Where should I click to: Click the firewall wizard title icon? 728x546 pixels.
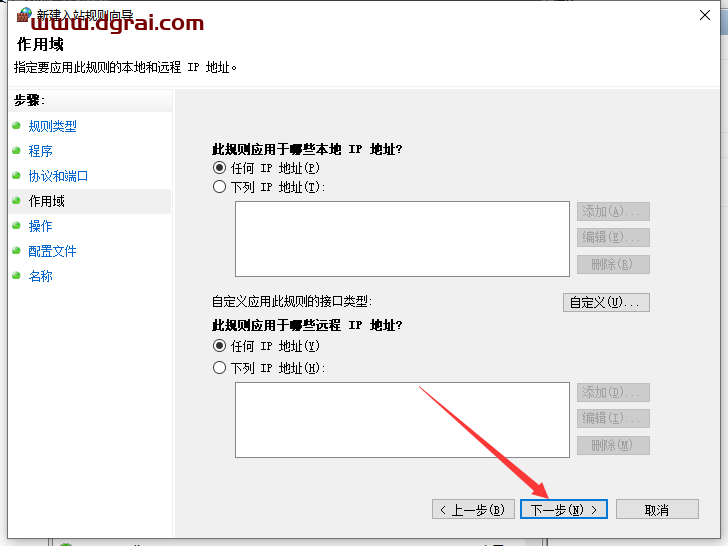(24, 15)
